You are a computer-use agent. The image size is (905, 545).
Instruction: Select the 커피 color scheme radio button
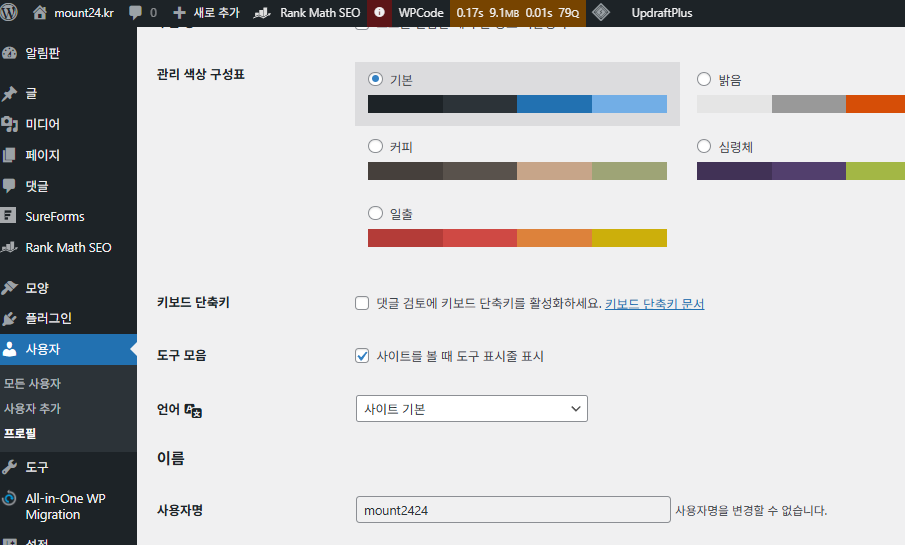376,147
